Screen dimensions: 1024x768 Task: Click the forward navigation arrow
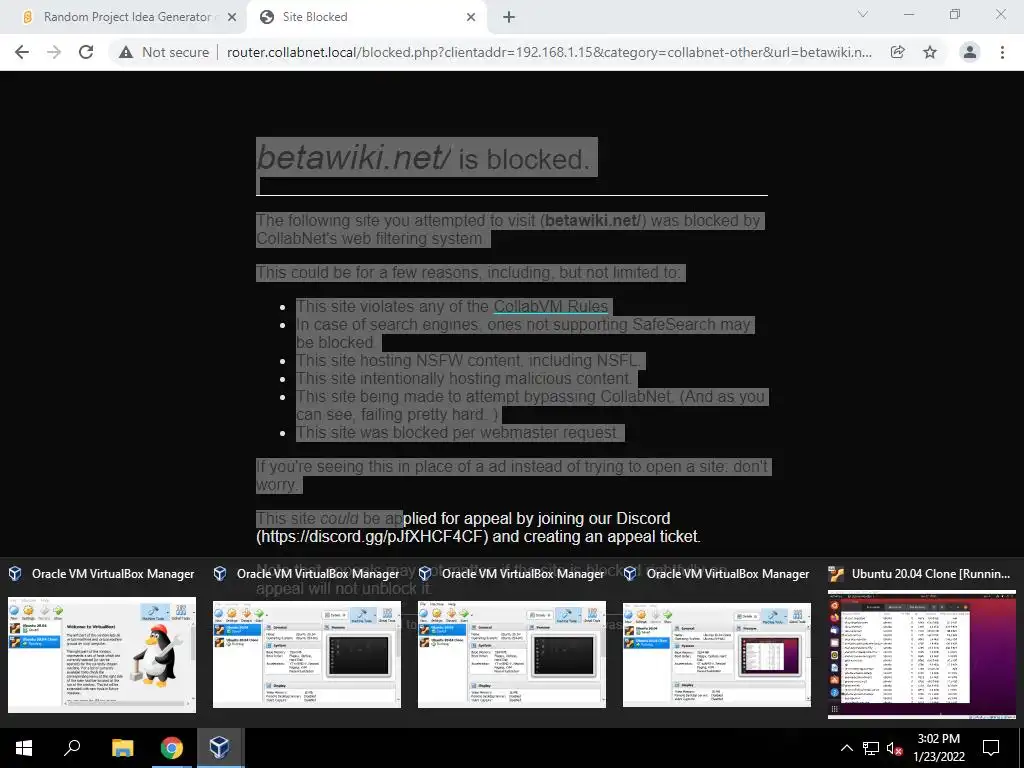tap(54, 52)
